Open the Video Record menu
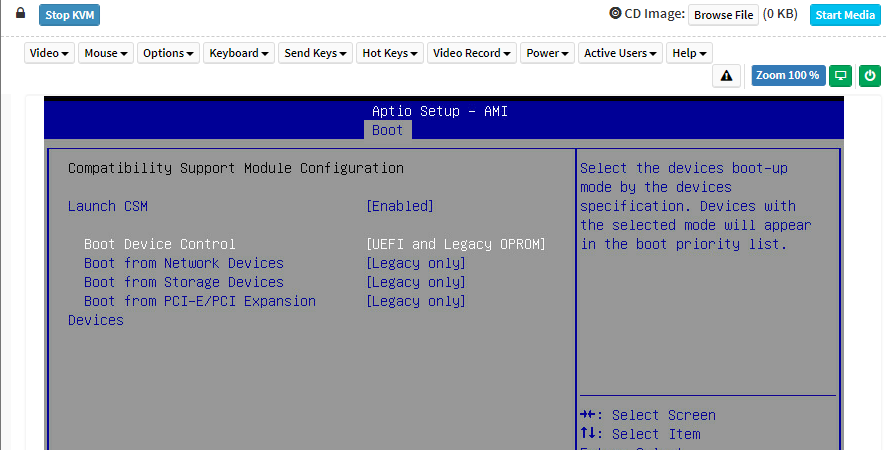Screen dimensions: 886x450 click(x=472, y=53)
